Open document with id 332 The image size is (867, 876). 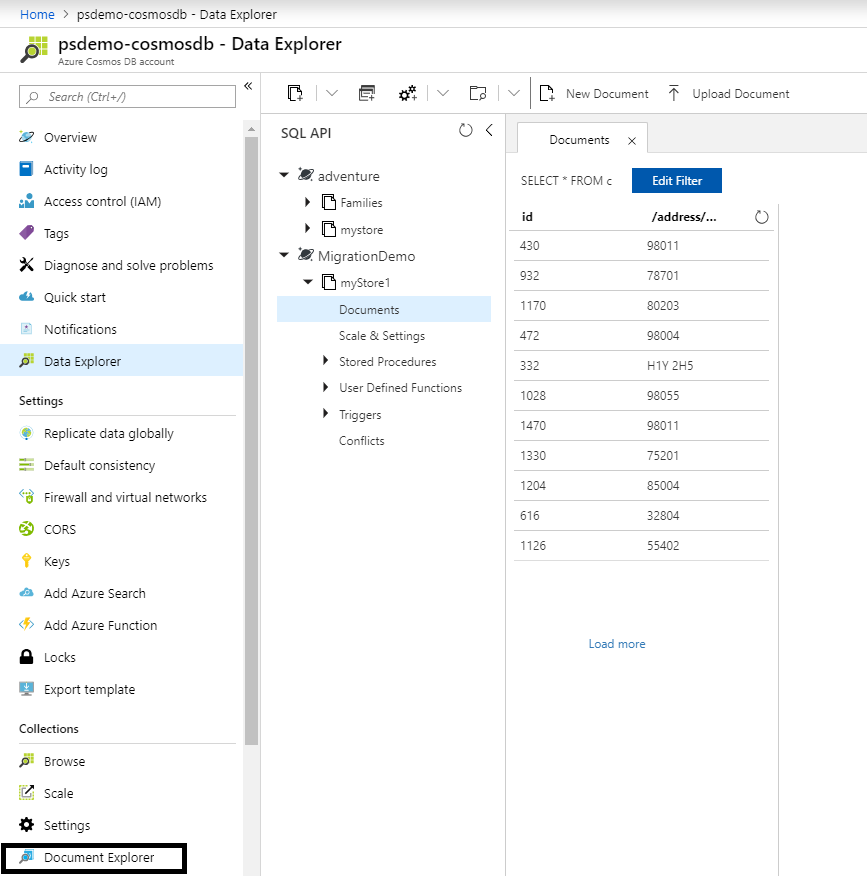[641, 366]
